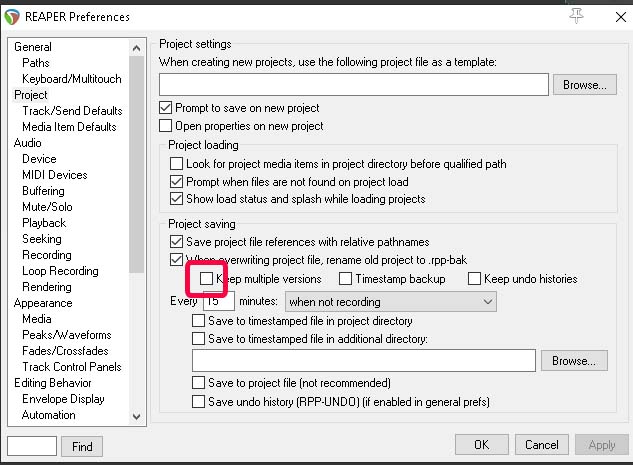Open the Mute/Solo preferences page
633x465 pixels.
[x=47, y=207]
